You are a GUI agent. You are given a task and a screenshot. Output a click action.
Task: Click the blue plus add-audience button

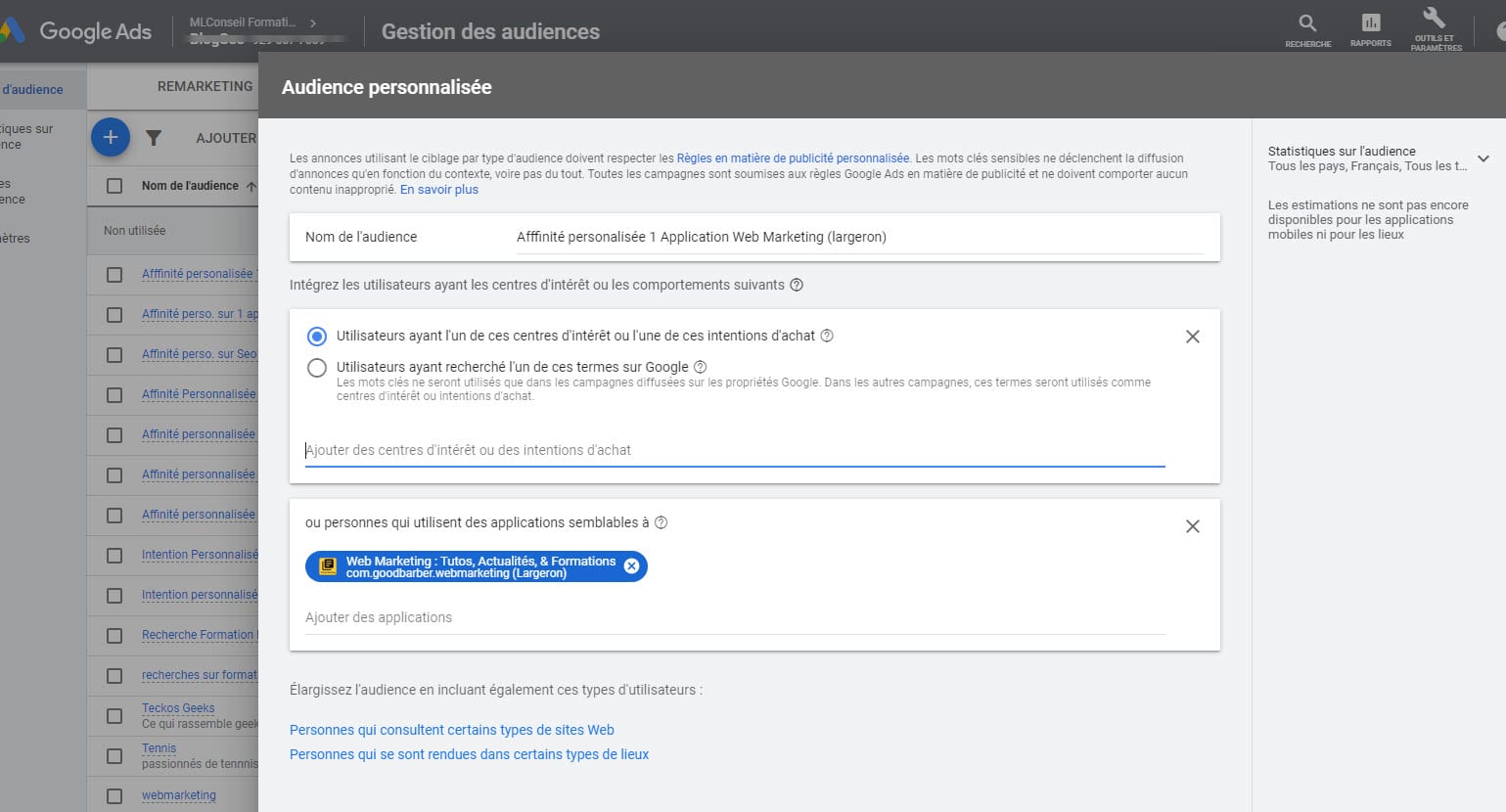pyautogui.click(x=111, y=138)
